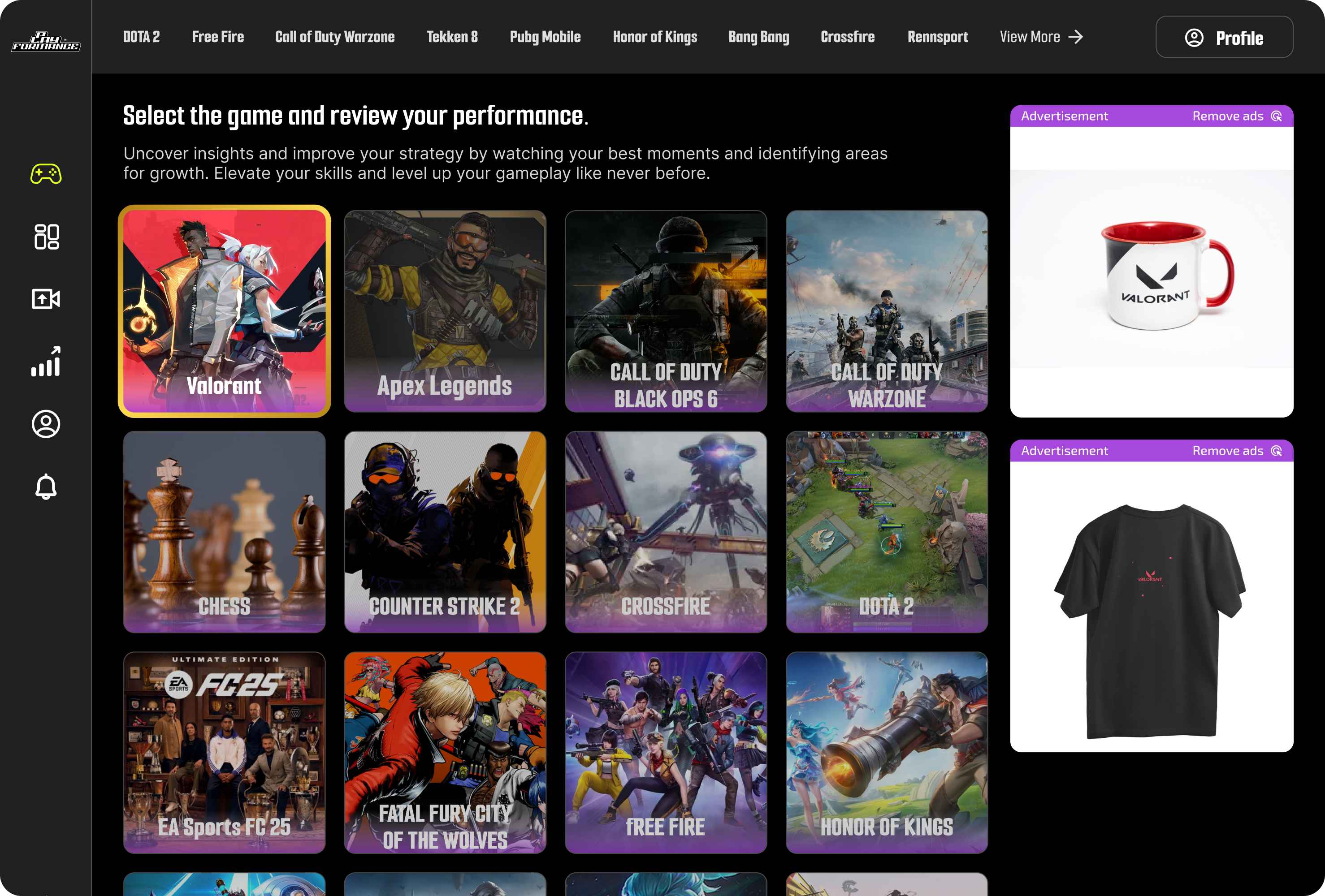The height and width of the screenshot is (896, 1325).
Task: Open the Profile button
Action: (1224, 37)
